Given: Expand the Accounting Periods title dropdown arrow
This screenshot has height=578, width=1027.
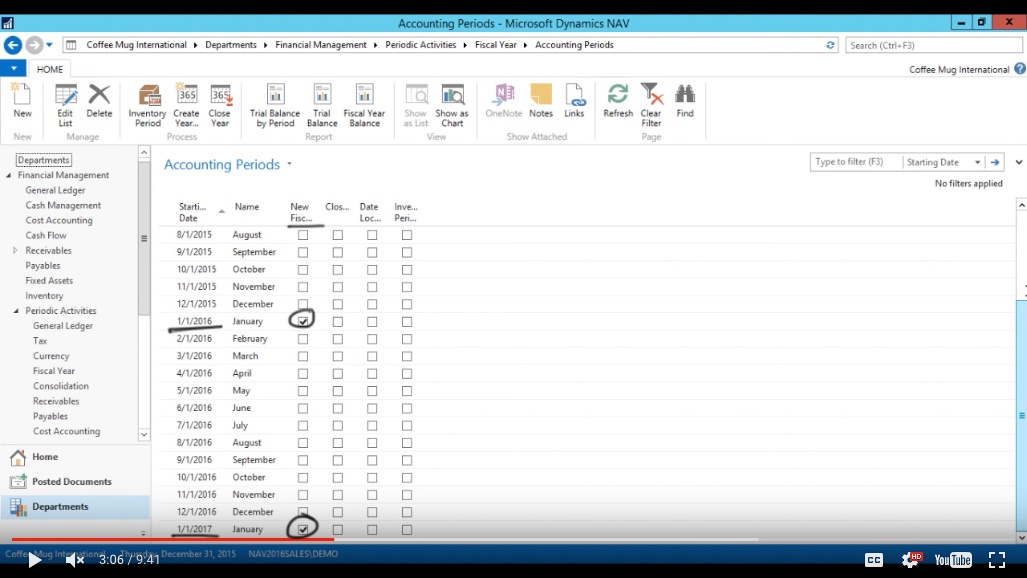Looking at the screenshot, I should pos(289,164).
